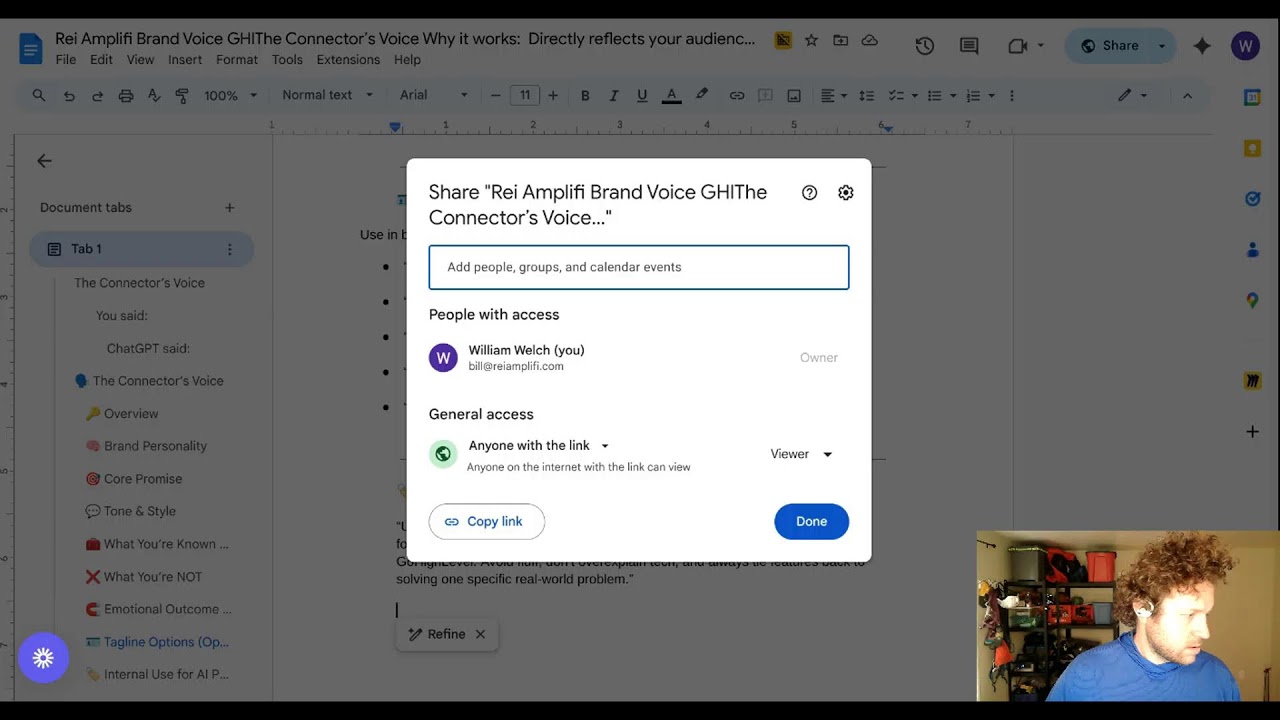Click spelling and grammar check icon

click(x=154, y=96)
